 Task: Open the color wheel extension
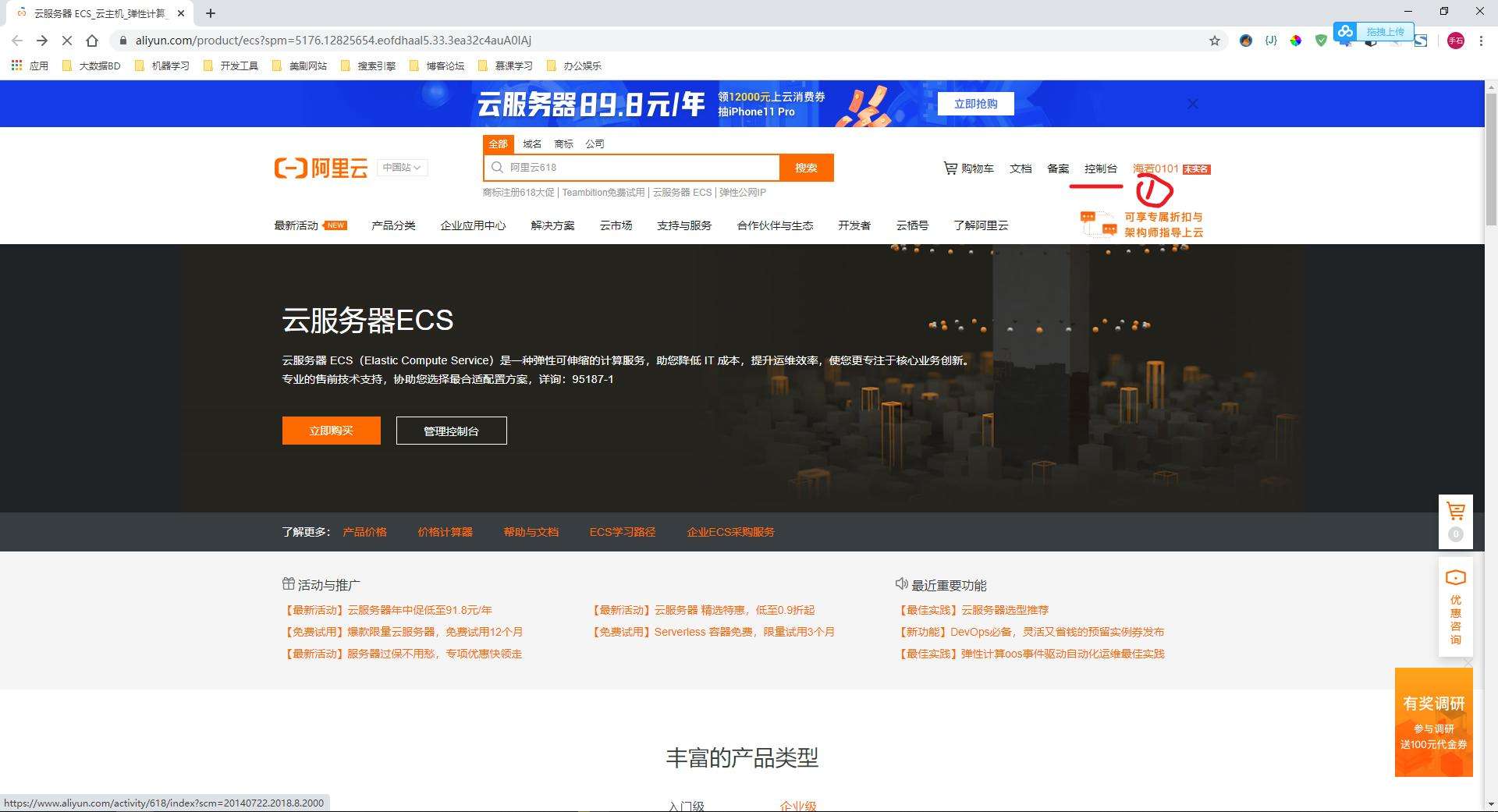pyautogui.click(x=1296, y=41)
